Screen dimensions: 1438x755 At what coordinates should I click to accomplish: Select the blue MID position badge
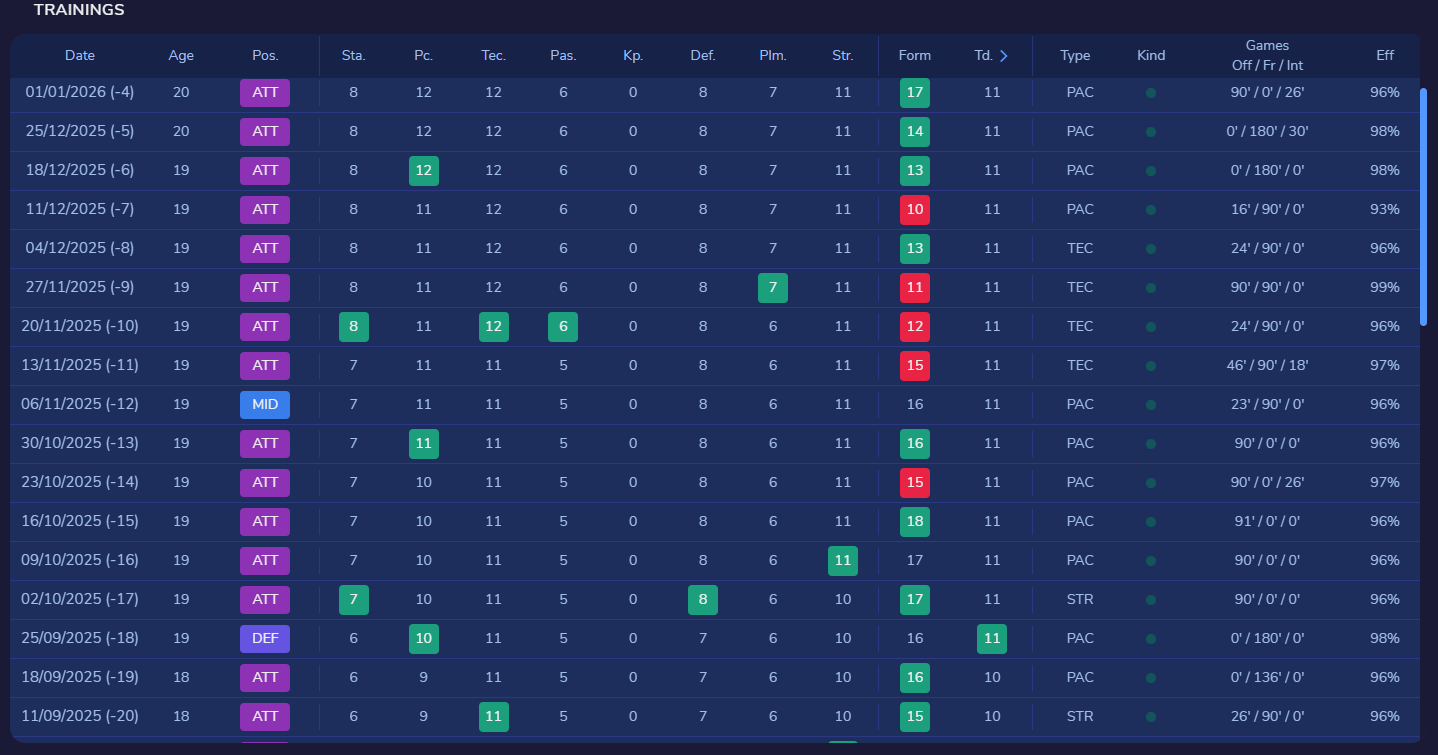265,405
